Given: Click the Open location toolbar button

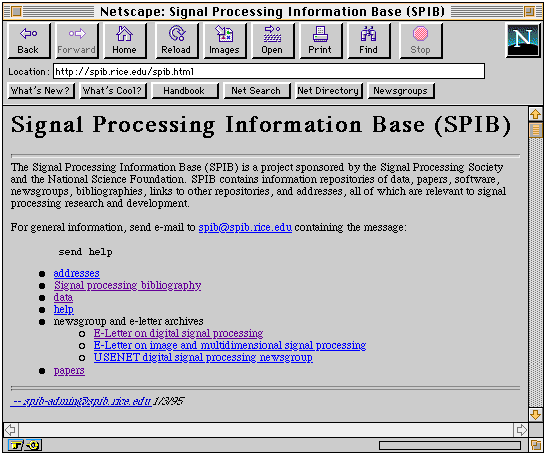Looking at the screenshot, I should tap(272, 41).
